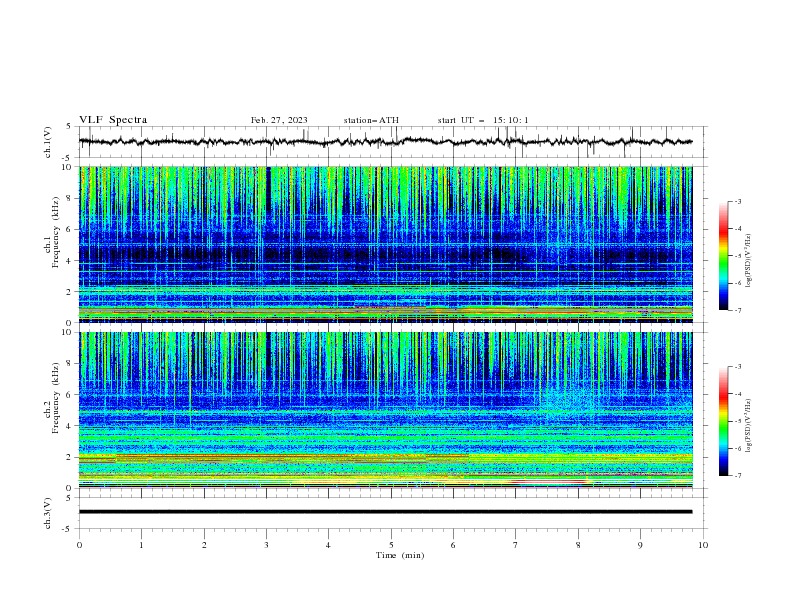The width and height of the screenshot is (792, 612).
Task: Click the ch.2 "Frequency (kHz)" axis label
Action: tap(56, 397)
